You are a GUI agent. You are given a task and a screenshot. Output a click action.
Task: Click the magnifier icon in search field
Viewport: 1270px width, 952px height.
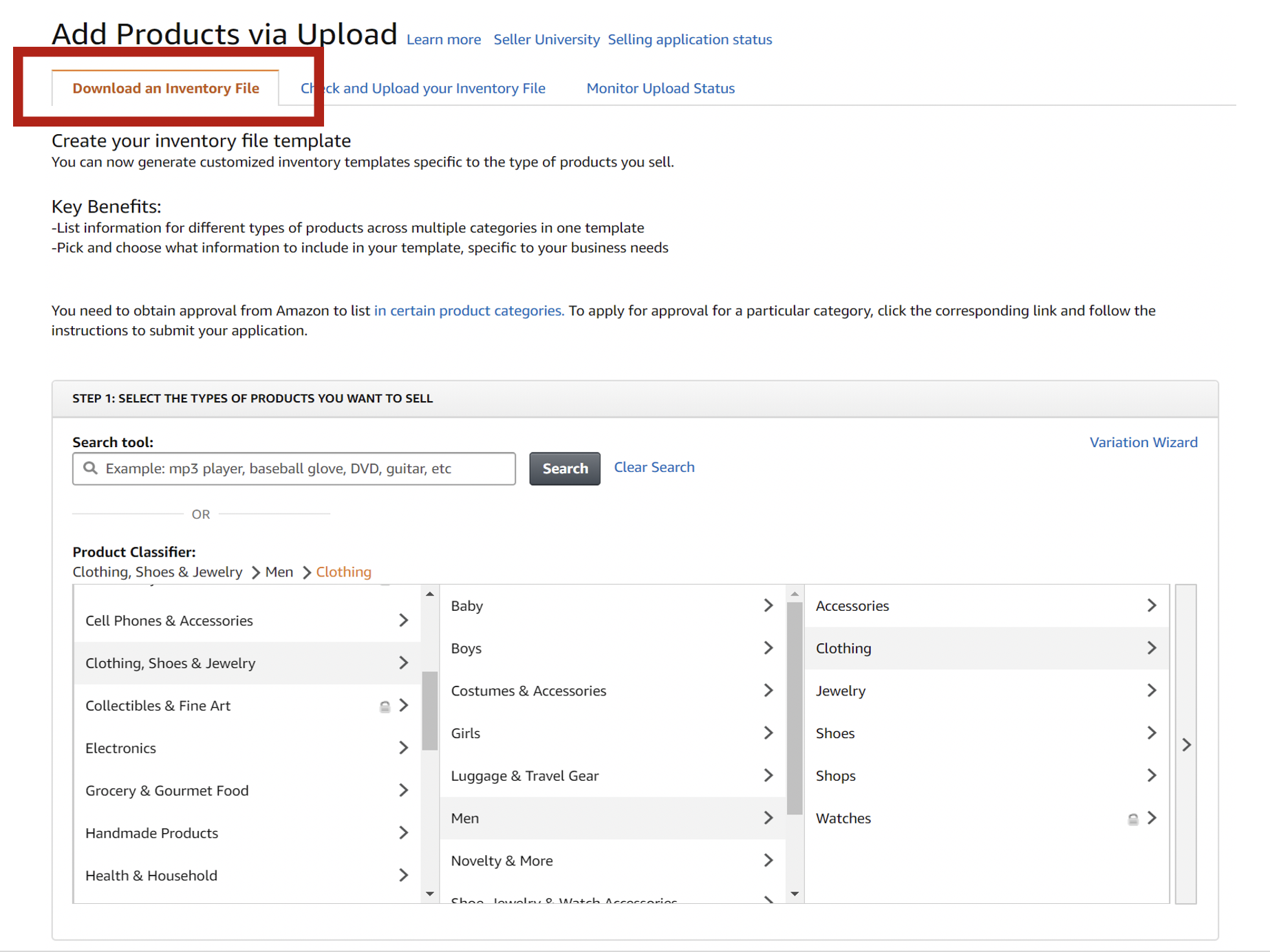tap(90, 468)
